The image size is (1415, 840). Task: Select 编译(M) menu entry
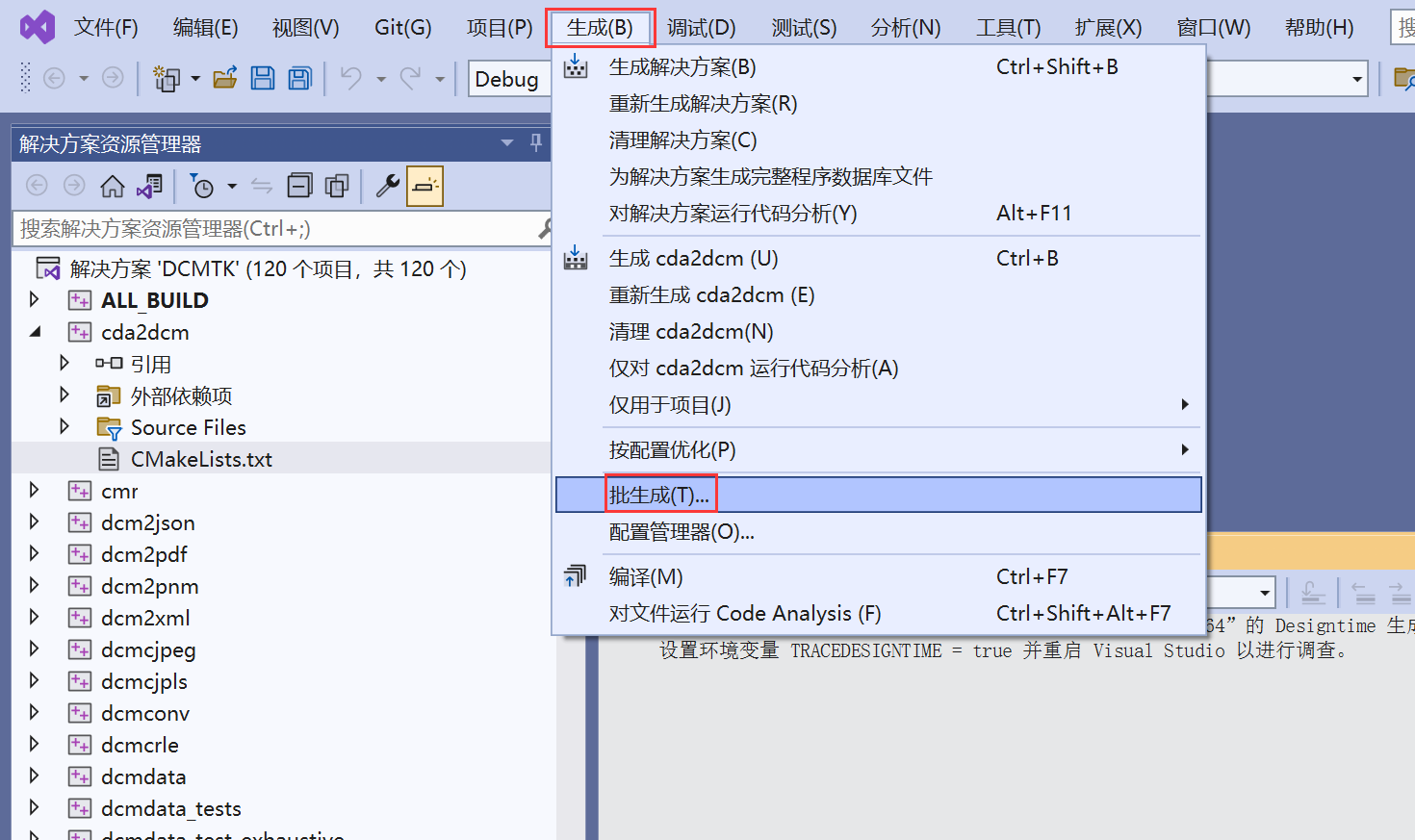pyautogui.click(x=878, y=576)
